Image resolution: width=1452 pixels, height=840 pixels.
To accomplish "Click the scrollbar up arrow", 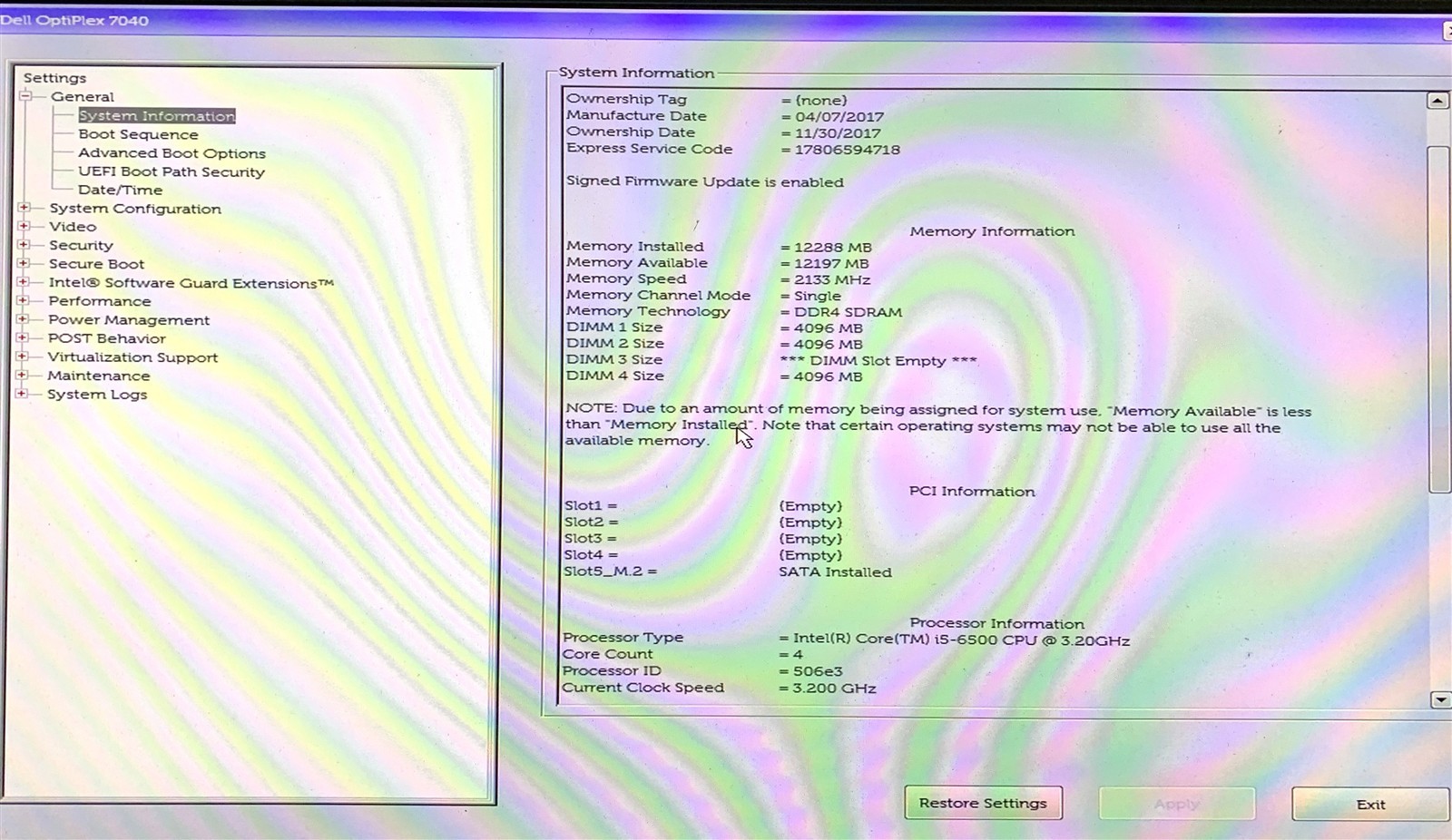I will click(x=1437, y=100).
